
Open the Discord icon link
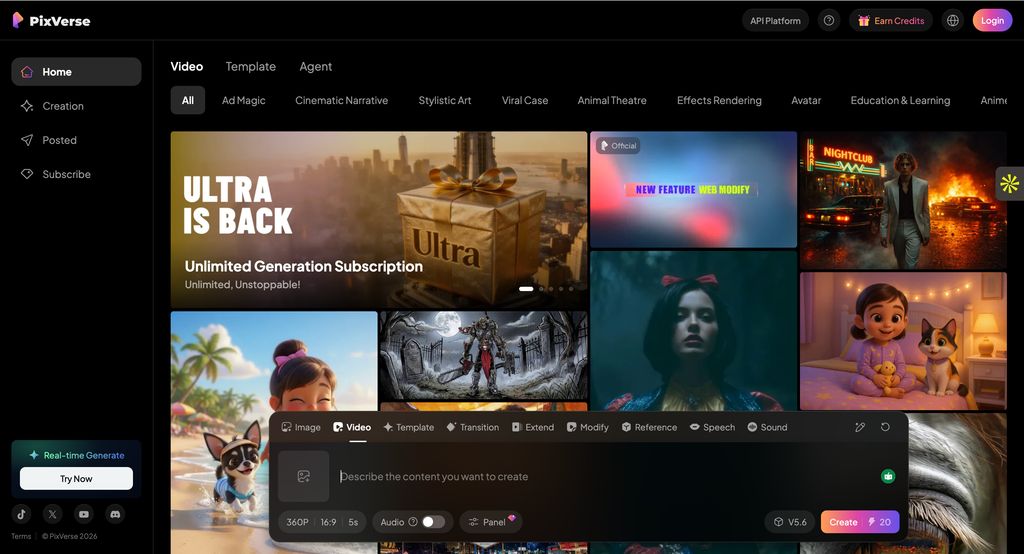click(x=115, y=514)
